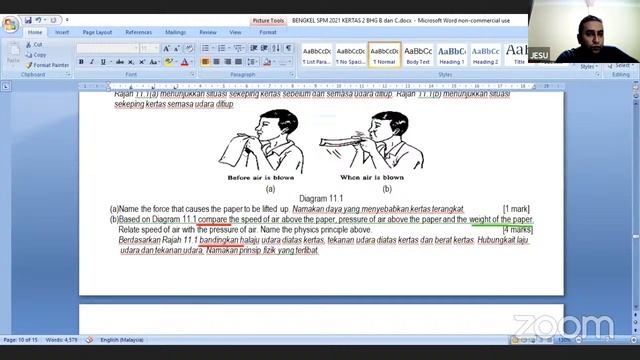640x360 pixels.
Task: Click English (Malaysia) language indicator
Action: click(x=122, y=340)
